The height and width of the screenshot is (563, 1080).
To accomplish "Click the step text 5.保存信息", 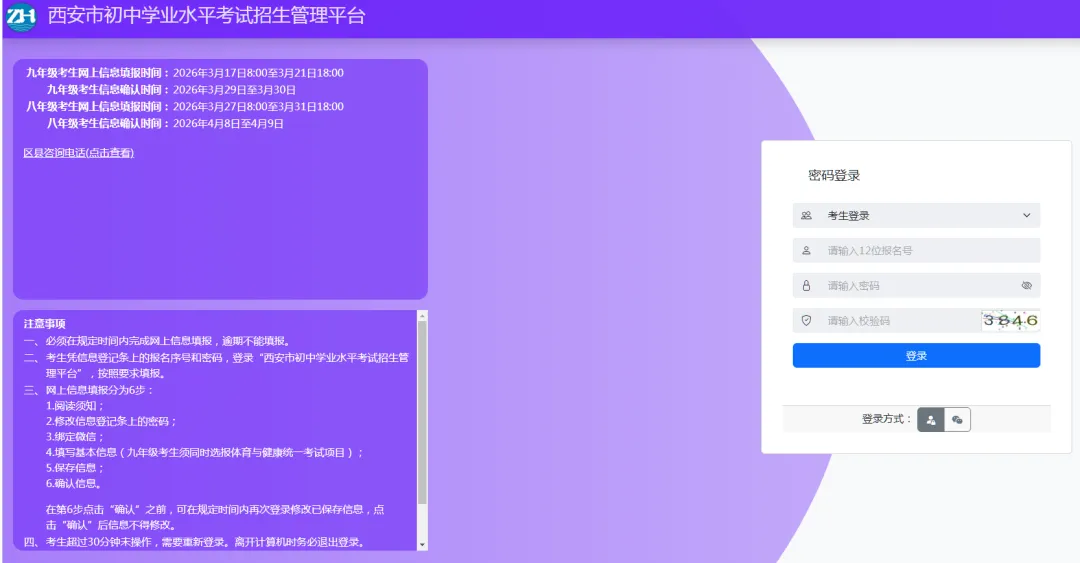I will pyautogui.click(x=74, y=468).
